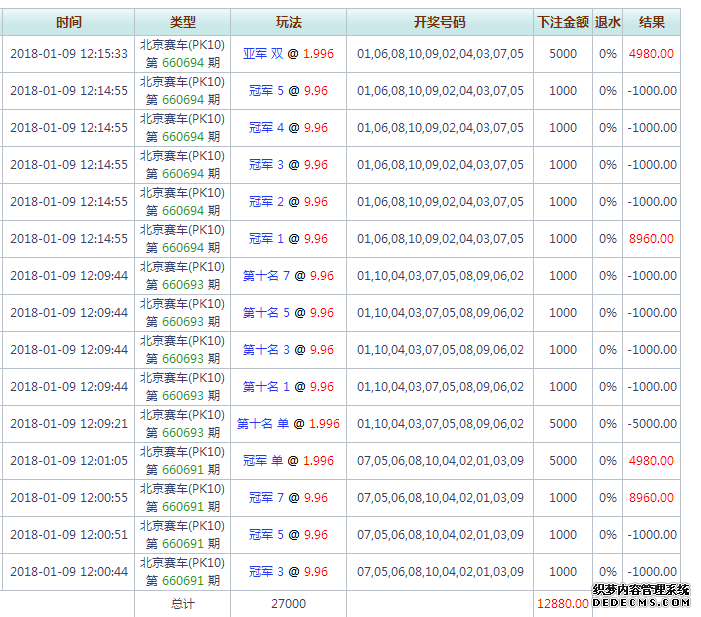The image size is (701, 617).
Task: Select the timestamp 2018-01-09 12:00:44
Action: [69, 572]
